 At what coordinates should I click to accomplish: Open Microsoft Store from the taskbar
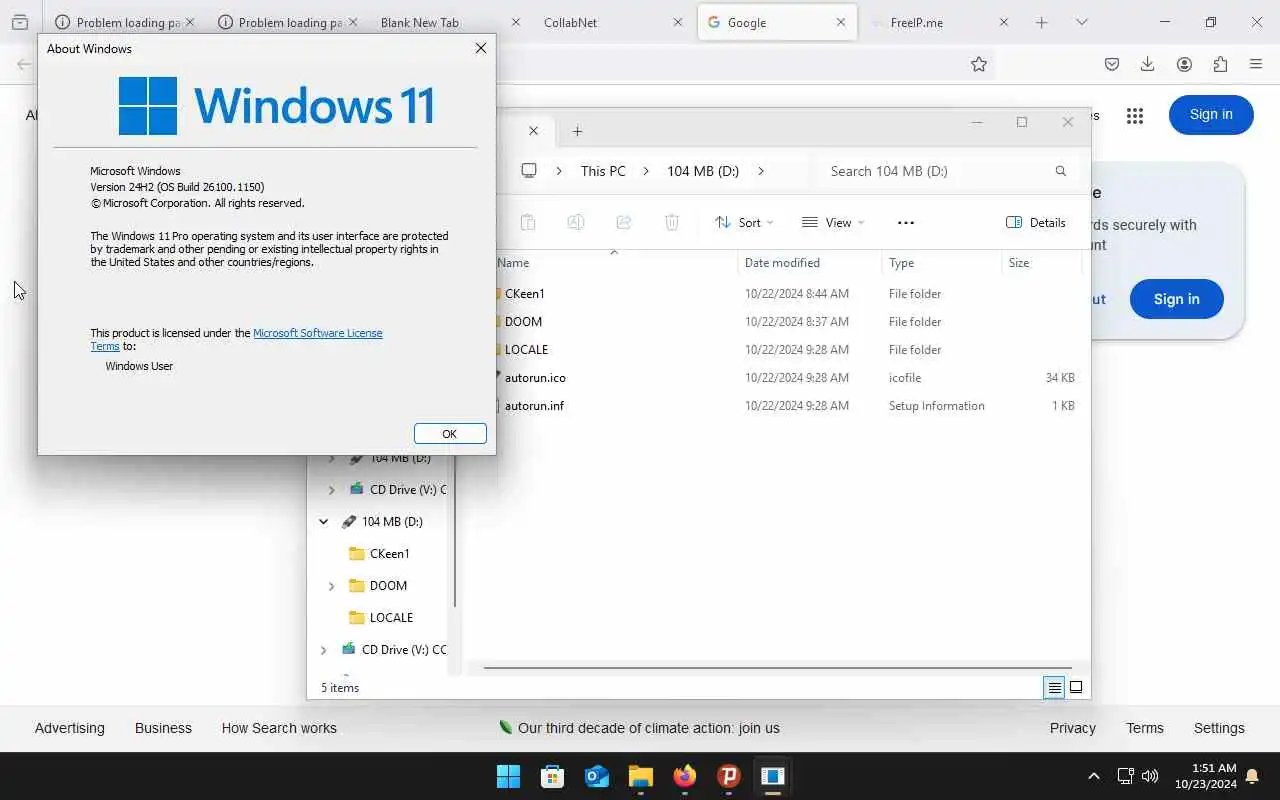[552, 776]
